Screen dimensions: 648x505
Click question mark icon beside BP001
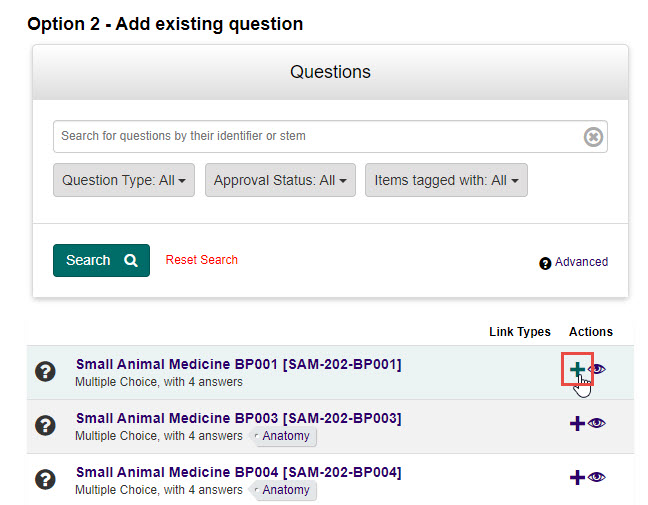click(x=45, y=372)
